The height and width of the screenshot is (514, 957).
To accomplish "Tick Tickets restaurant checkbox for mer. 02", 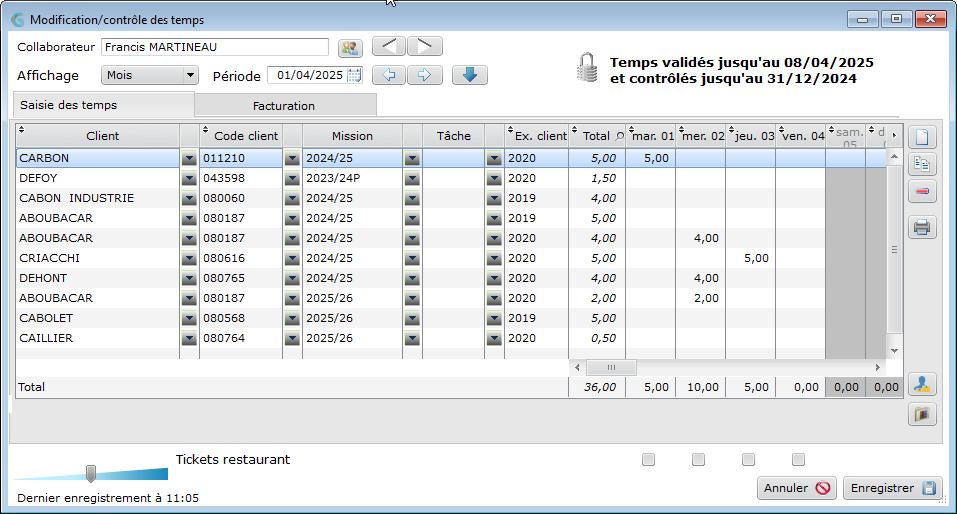I will [x=698, y=459].
